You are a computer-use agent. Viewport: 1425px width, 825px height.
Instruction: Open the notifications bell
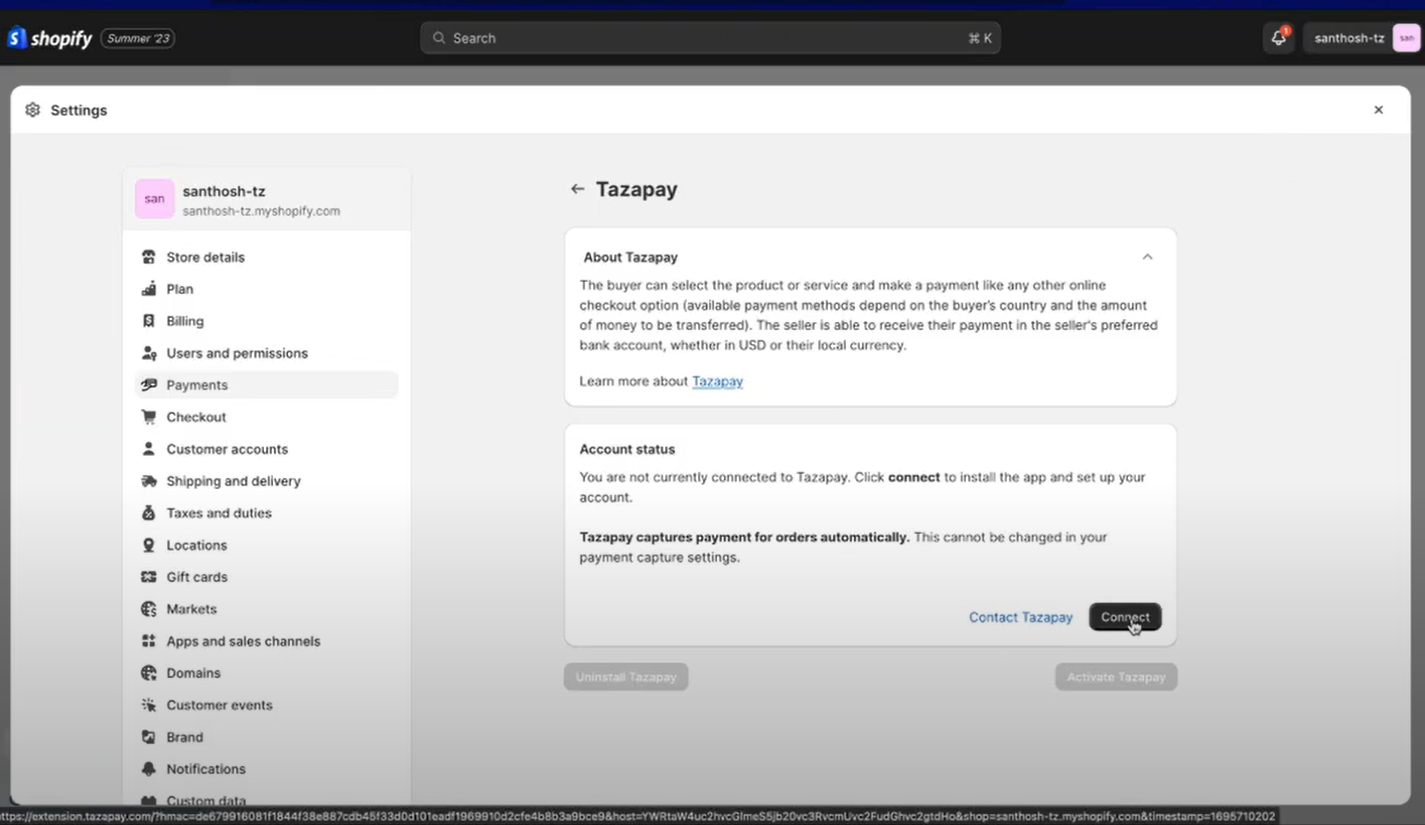coord(1278,38)
